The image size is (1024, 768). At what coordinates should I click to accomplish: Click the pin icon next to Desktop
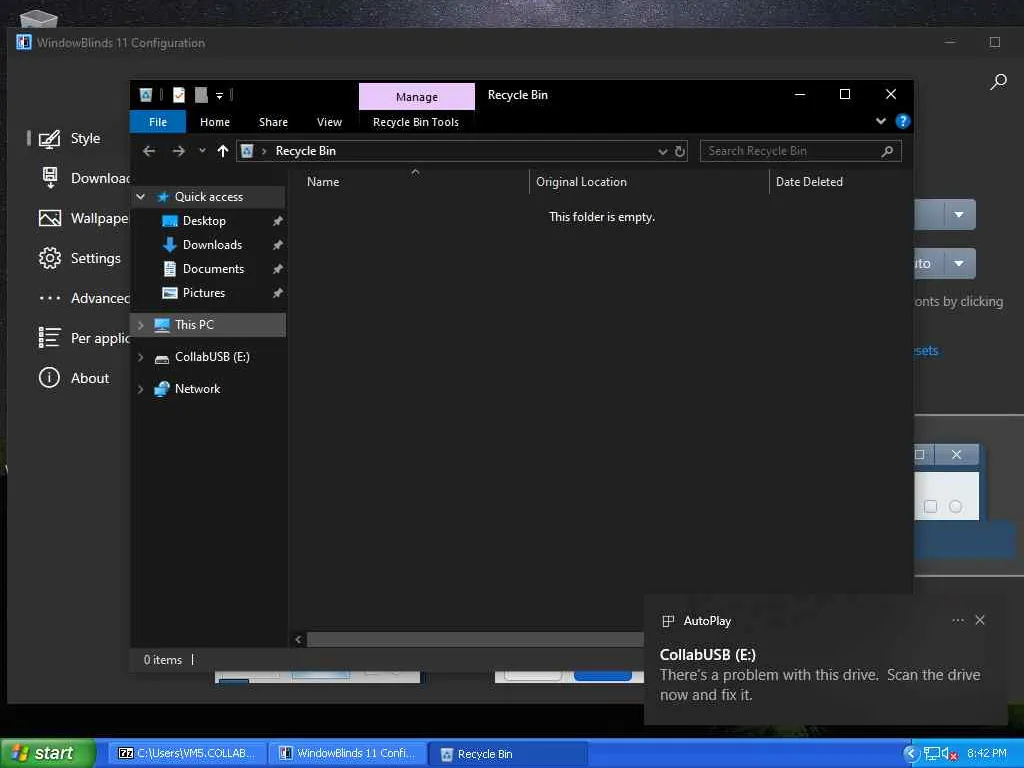[x=277, y=221]
